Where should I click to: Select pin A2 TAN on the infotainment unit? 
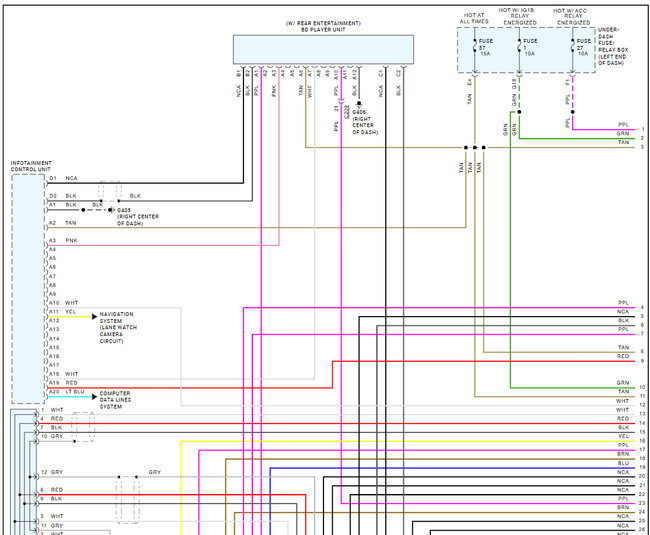63,223
